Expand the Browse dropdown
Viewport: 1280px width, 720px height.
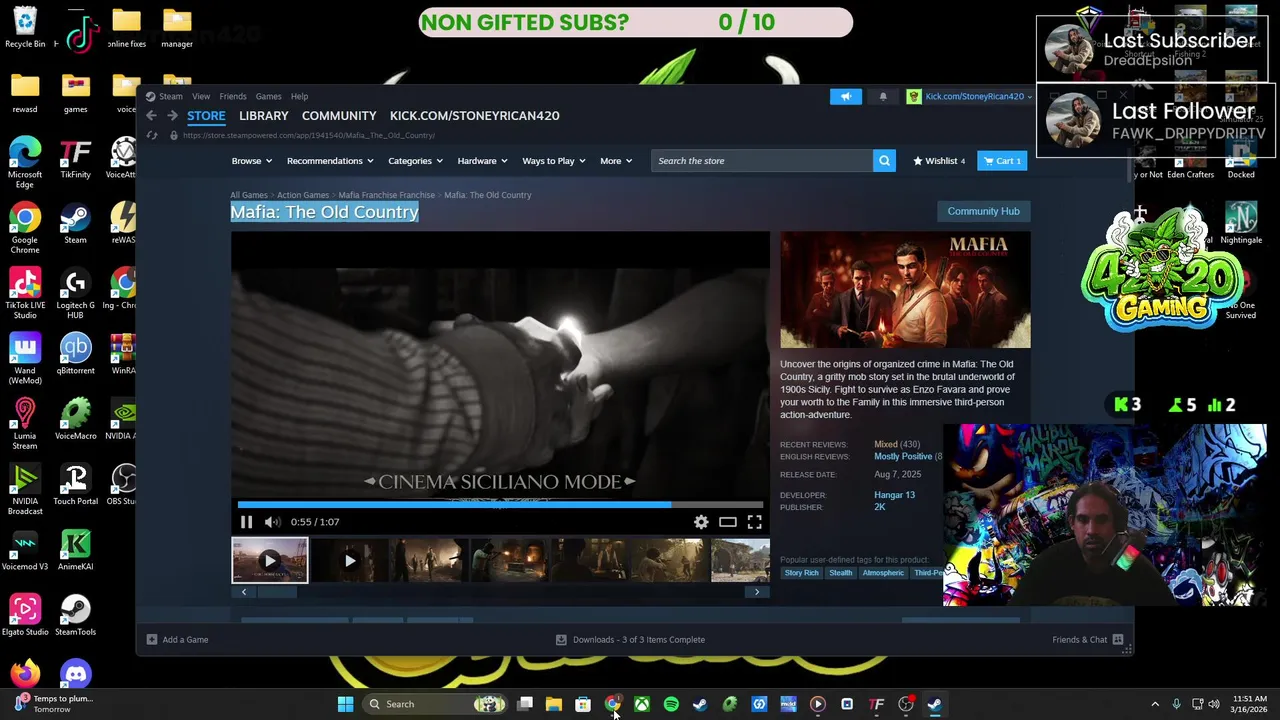(252, 161)
